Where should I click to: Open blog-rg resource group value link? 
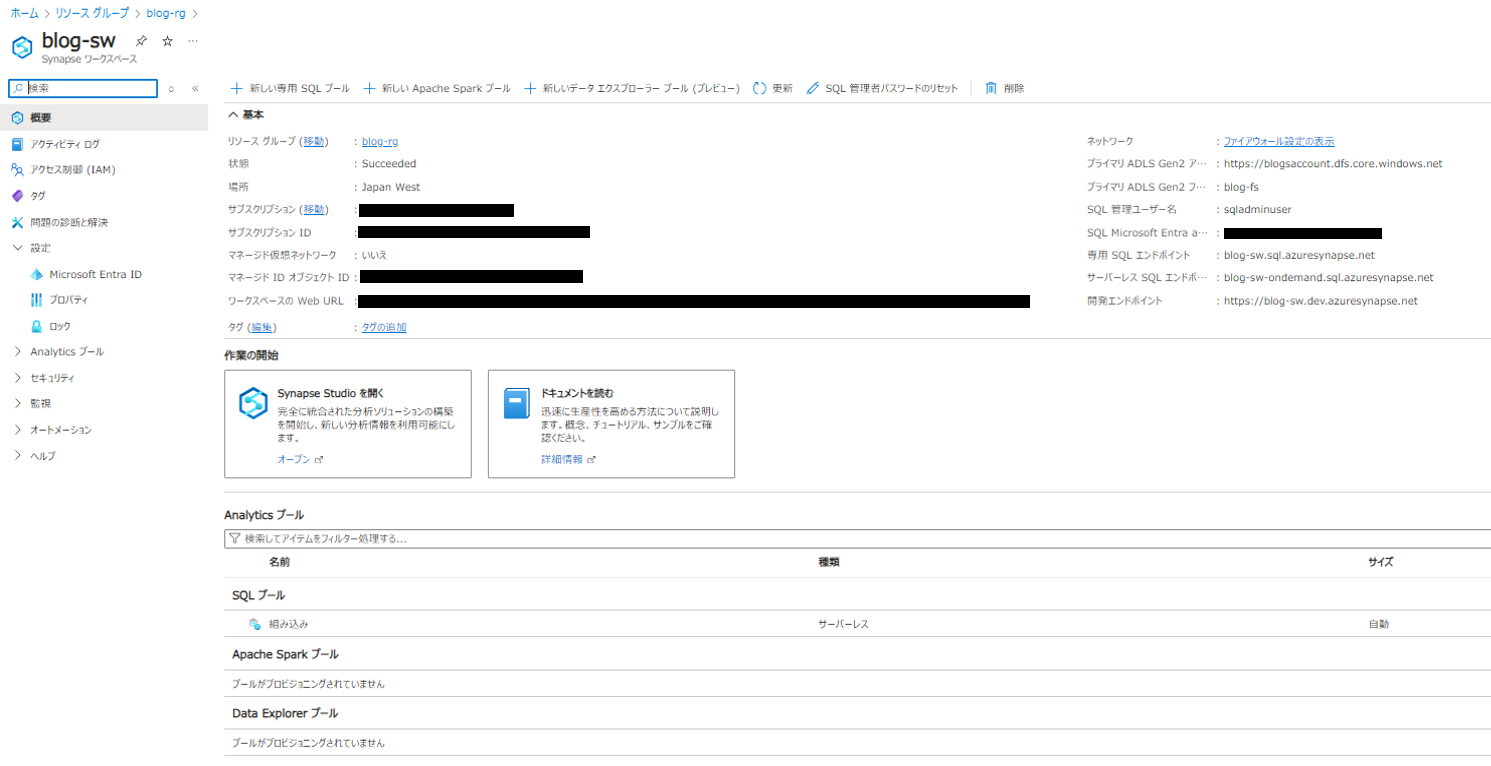pyautogui.click(x=380, y=142)
